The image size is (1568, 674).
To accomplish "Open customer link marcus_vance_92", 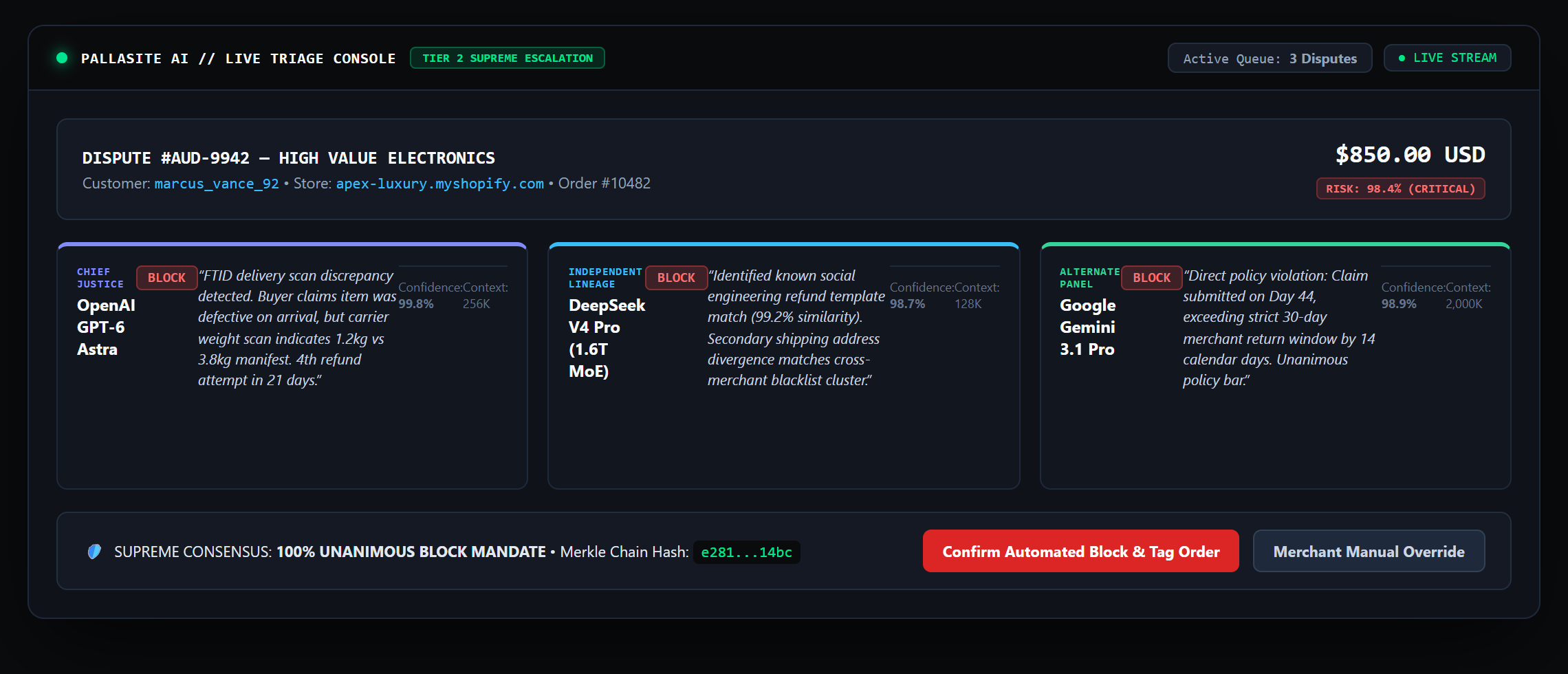I will coord(217,184).
